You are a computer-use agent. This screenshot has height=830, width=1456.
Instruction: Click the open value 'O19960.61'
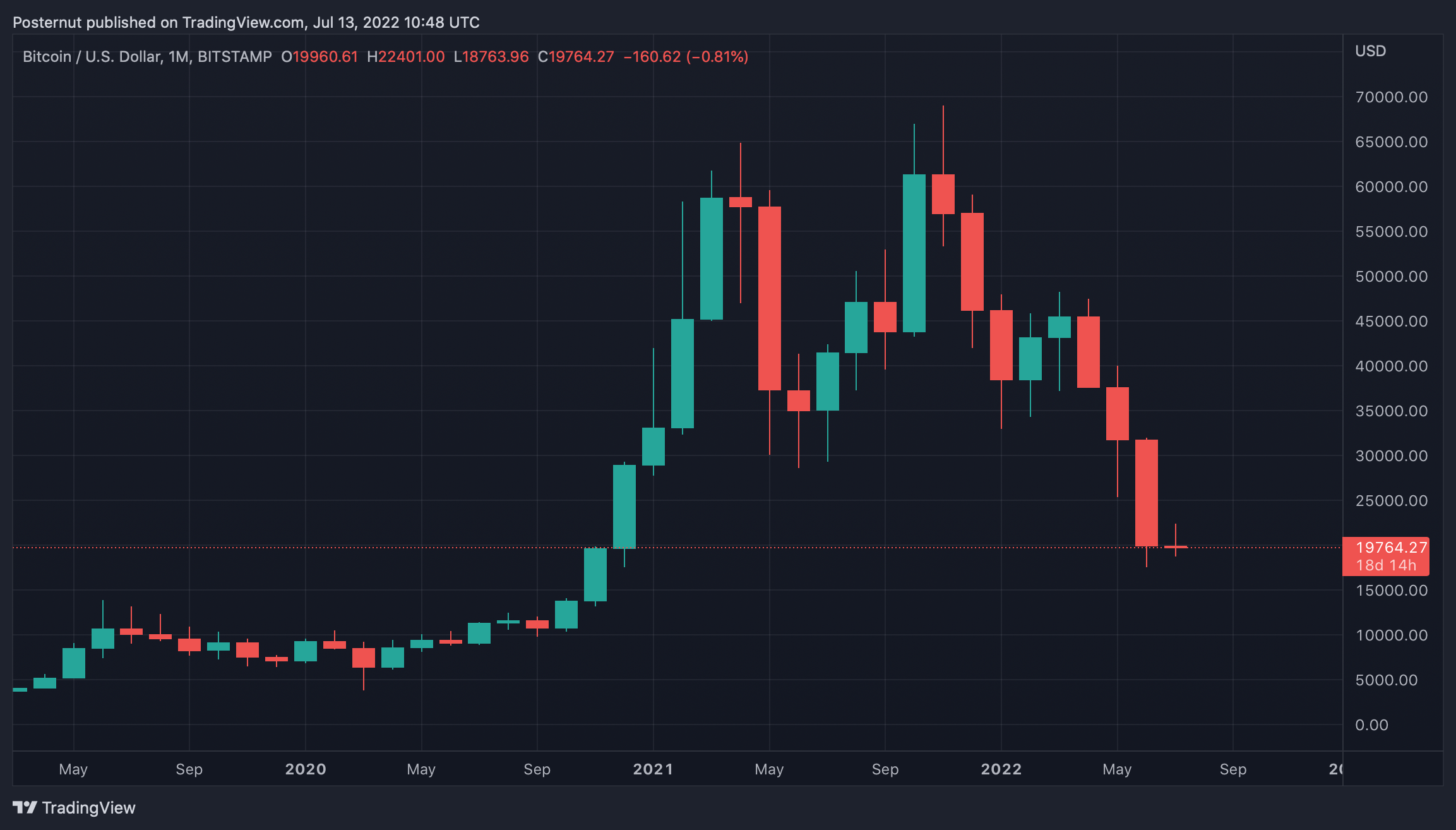319,57
